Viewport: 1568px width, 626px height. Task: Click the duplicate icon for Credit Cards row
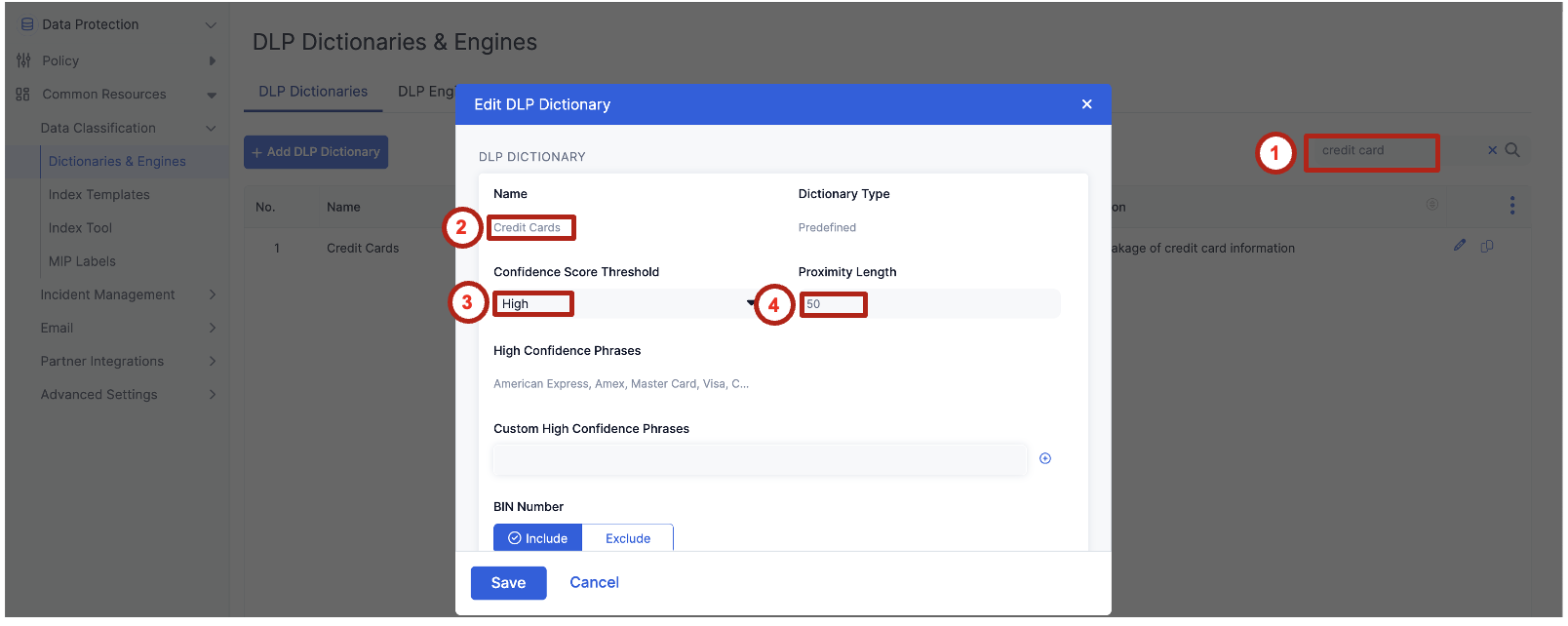click(x=1487, y=246)
